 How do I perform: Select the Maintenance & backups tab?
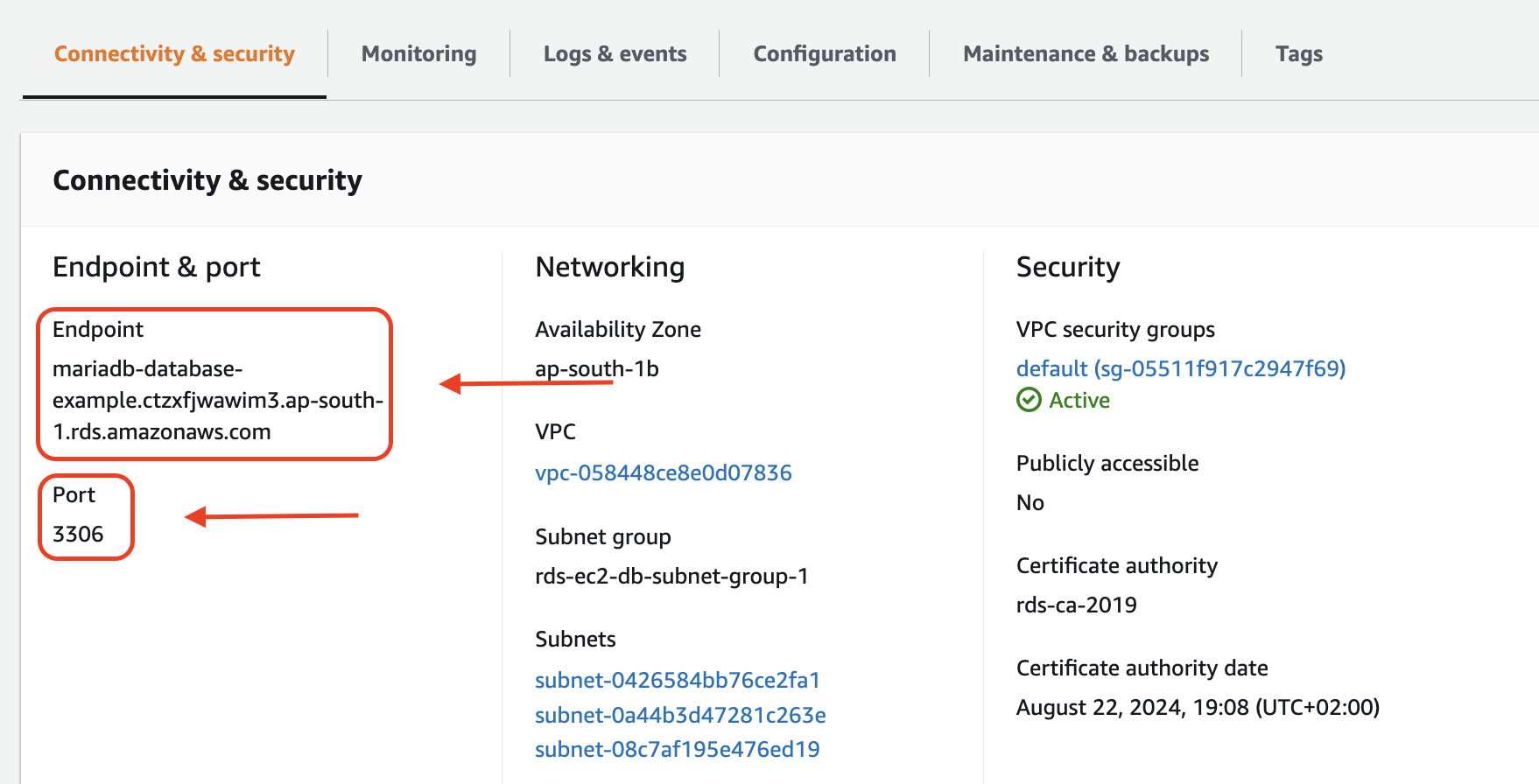click(x=1086, y=54)
